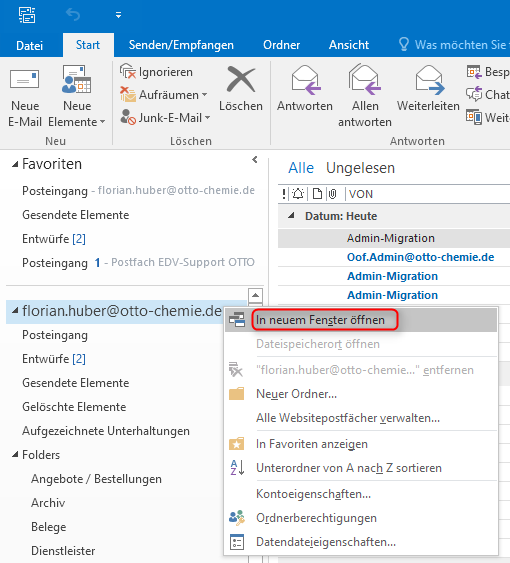The image size is (510, 563).
Task: Sort by attachment paperclip column
Action: 333,194
